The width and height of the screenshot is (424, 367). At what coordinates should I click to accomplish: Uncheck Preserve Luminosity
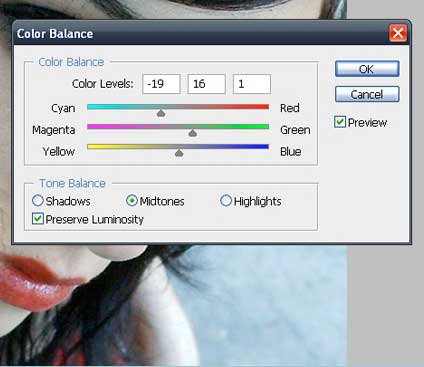pos(38,219)
